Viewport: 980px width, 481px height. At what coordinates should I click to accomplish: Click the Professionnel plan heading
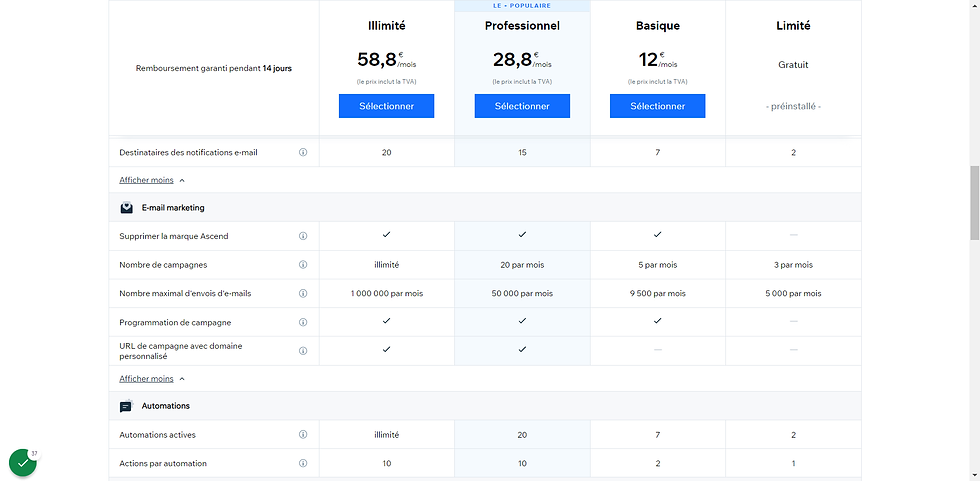[x=522, y=26]
